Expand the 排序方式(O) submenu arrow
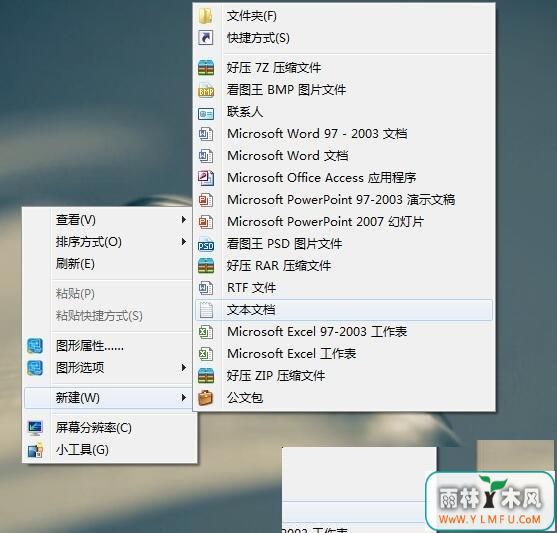 pos(183,242)
